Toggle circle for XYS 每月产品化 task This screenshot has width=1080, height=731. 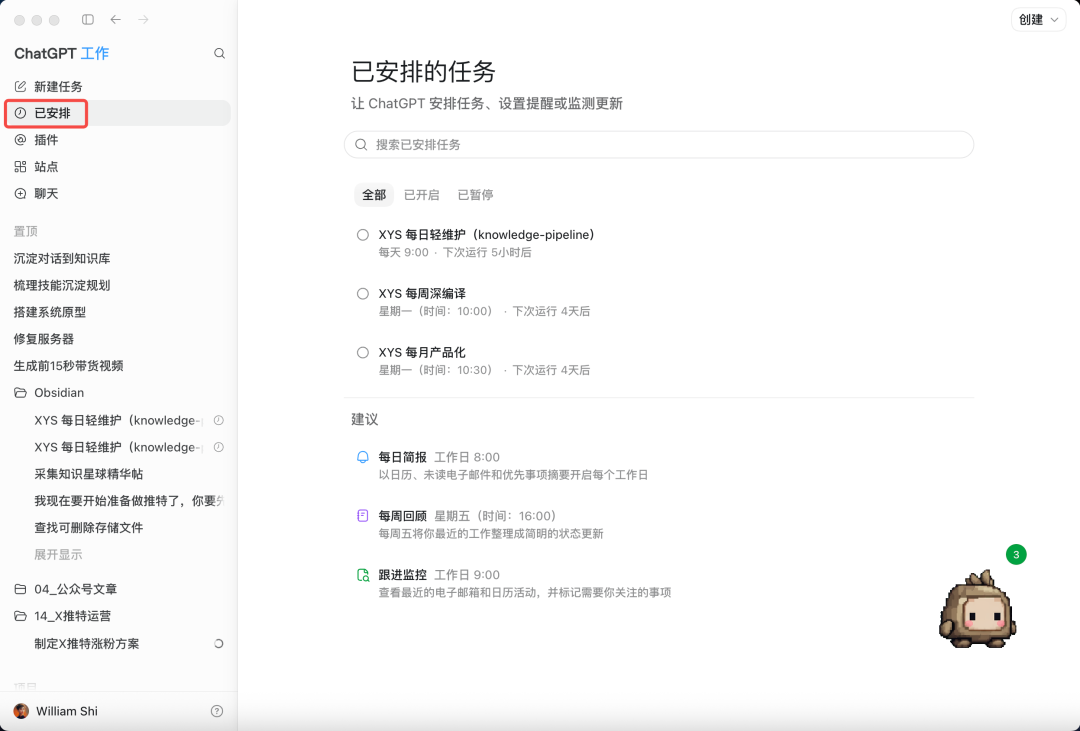[362, 352]
